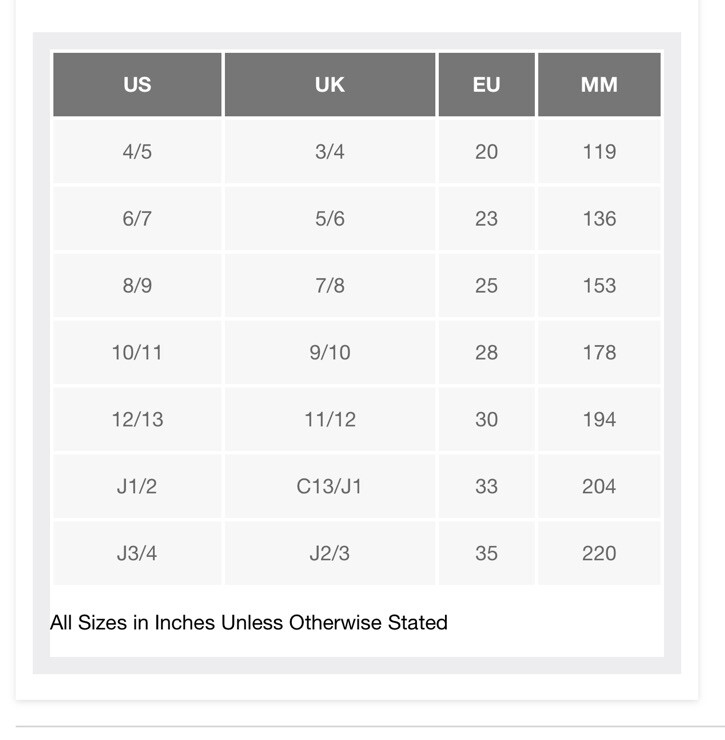Select UK size C13/J1 cell
This screenshot has height=740, width=725.
330,486
